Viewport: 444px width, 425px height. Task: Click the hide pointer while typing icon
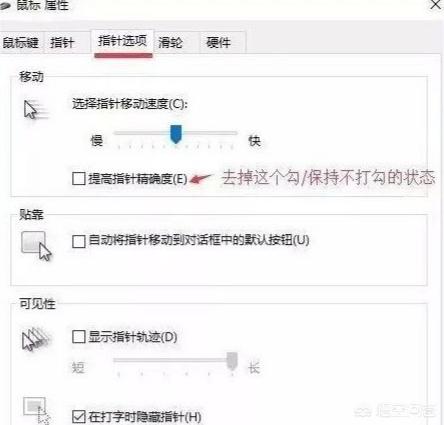click(x=37, y=410)
